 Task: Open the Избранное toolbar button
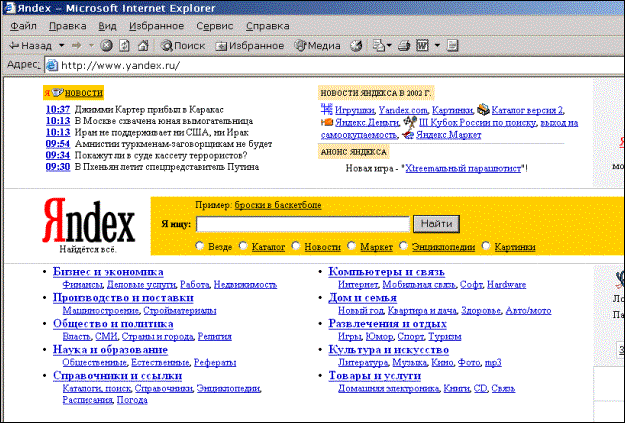click(250, 46)
